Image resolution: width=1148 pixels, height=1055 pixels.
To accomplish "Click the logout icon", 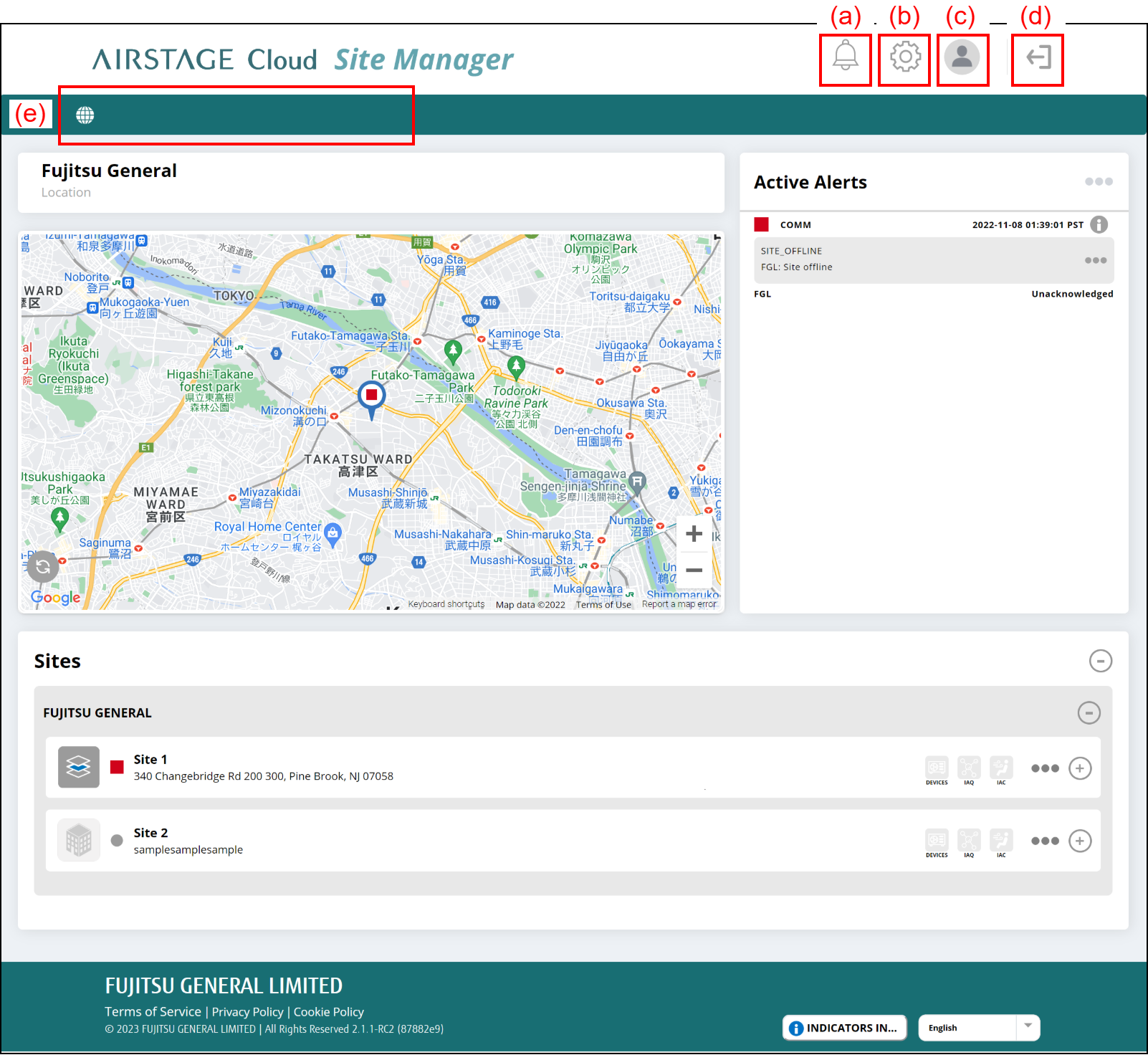I will pyautogui.click(x=1038, y=57).
